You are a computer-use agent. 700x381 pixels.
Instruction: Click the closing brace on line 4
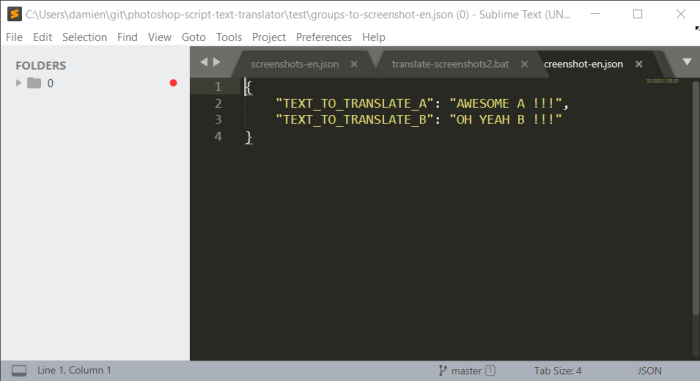pos(249,137)
